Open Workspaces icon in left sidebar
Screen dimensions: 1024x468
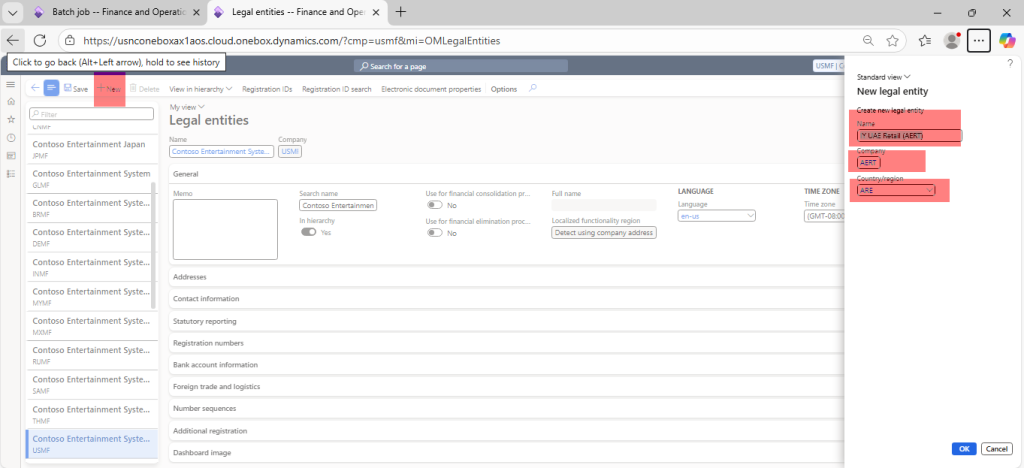pos(11,155)
